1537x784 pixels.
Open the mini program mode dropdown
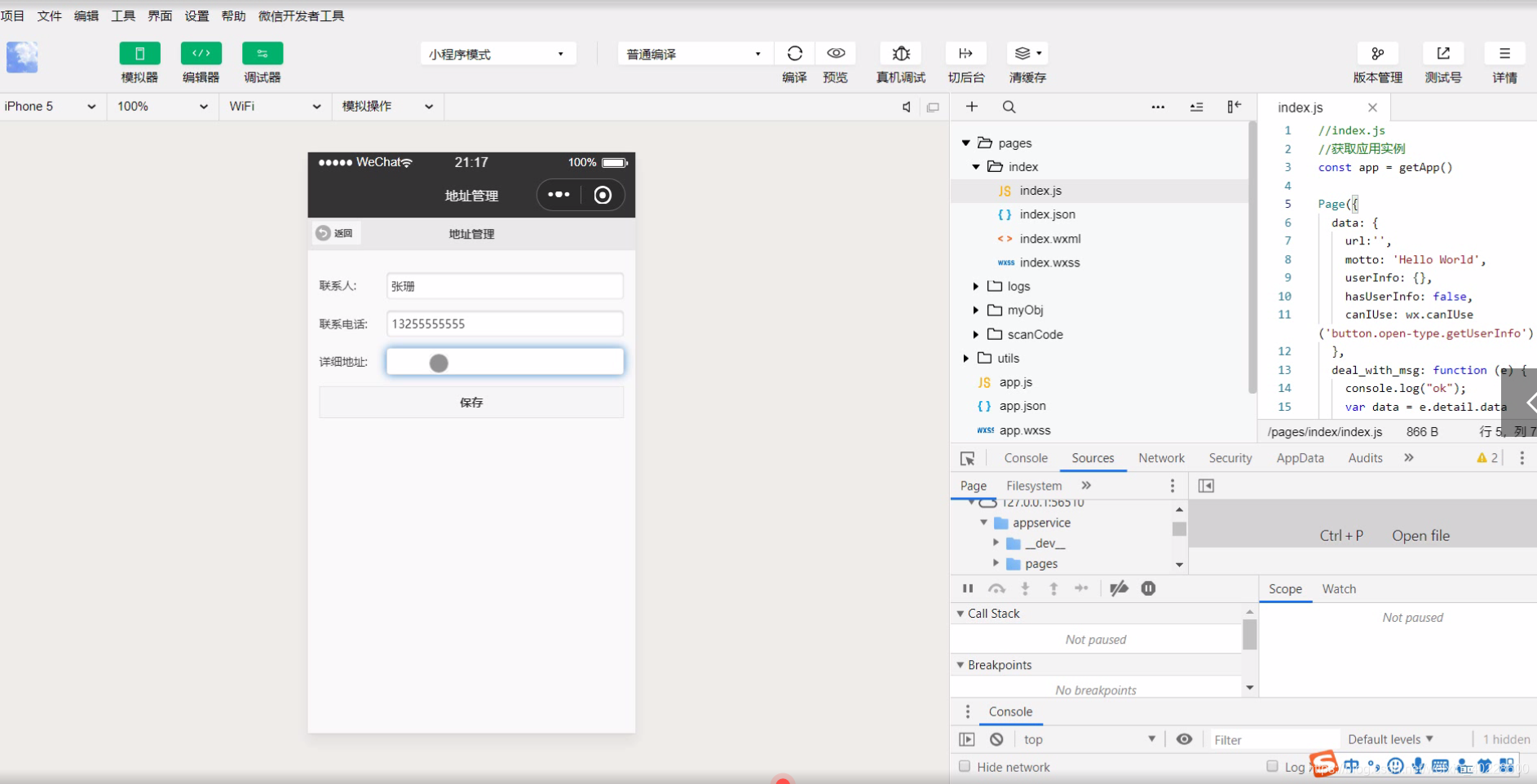[x=498, y=54]
